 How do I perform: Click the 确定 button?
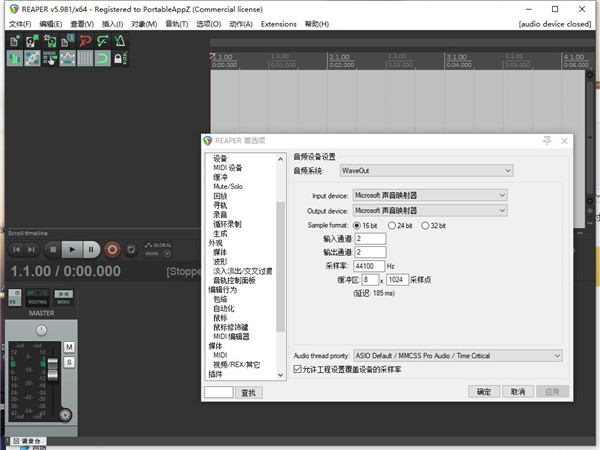[x=484, y=391]
